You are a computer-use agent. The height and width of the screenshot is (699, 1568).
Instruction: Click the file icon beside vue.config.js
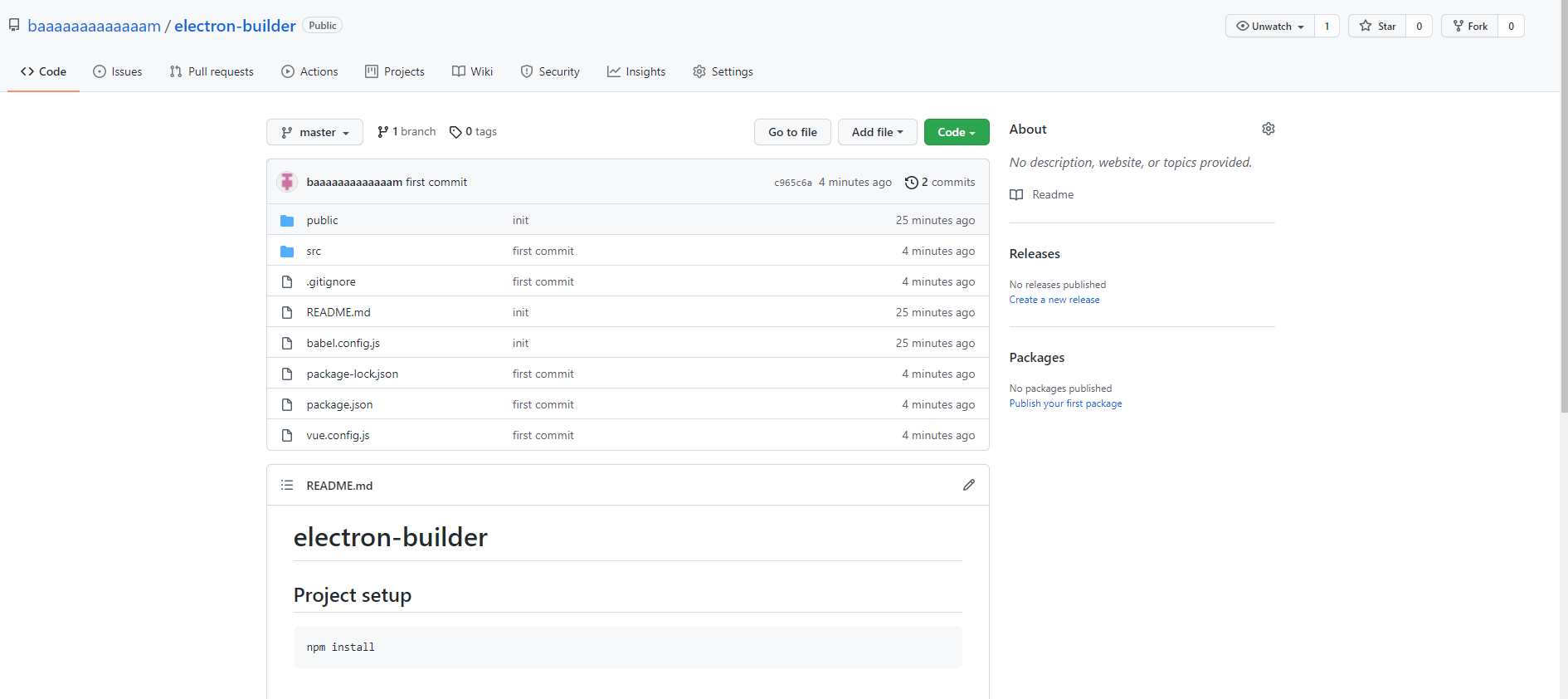point(287,435)
